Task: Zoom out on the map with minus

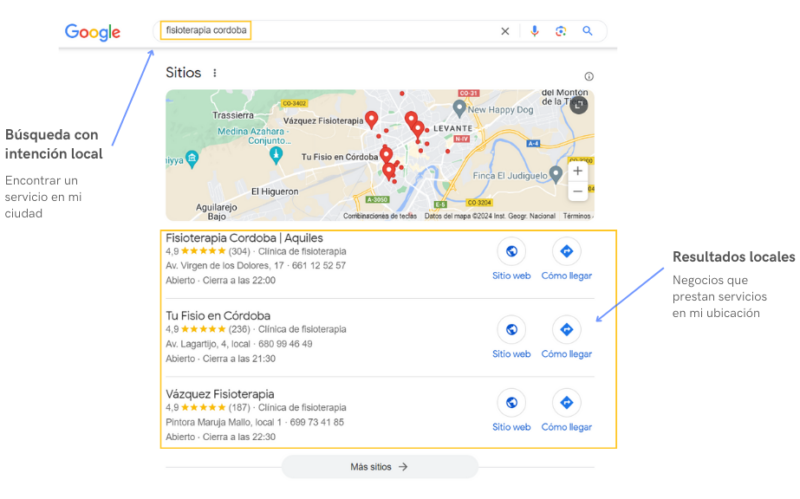Action: 578,191
